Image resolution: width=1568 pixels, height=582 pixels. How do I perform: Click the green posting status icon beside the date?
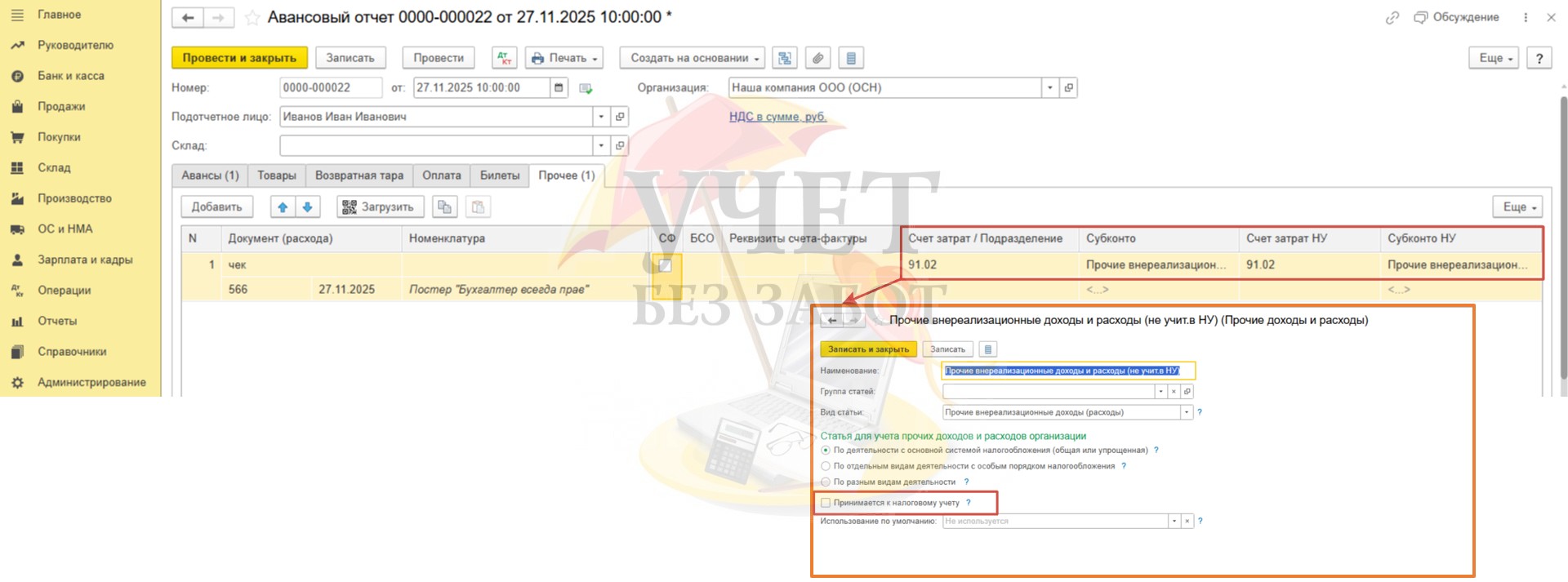coord(586,88)
